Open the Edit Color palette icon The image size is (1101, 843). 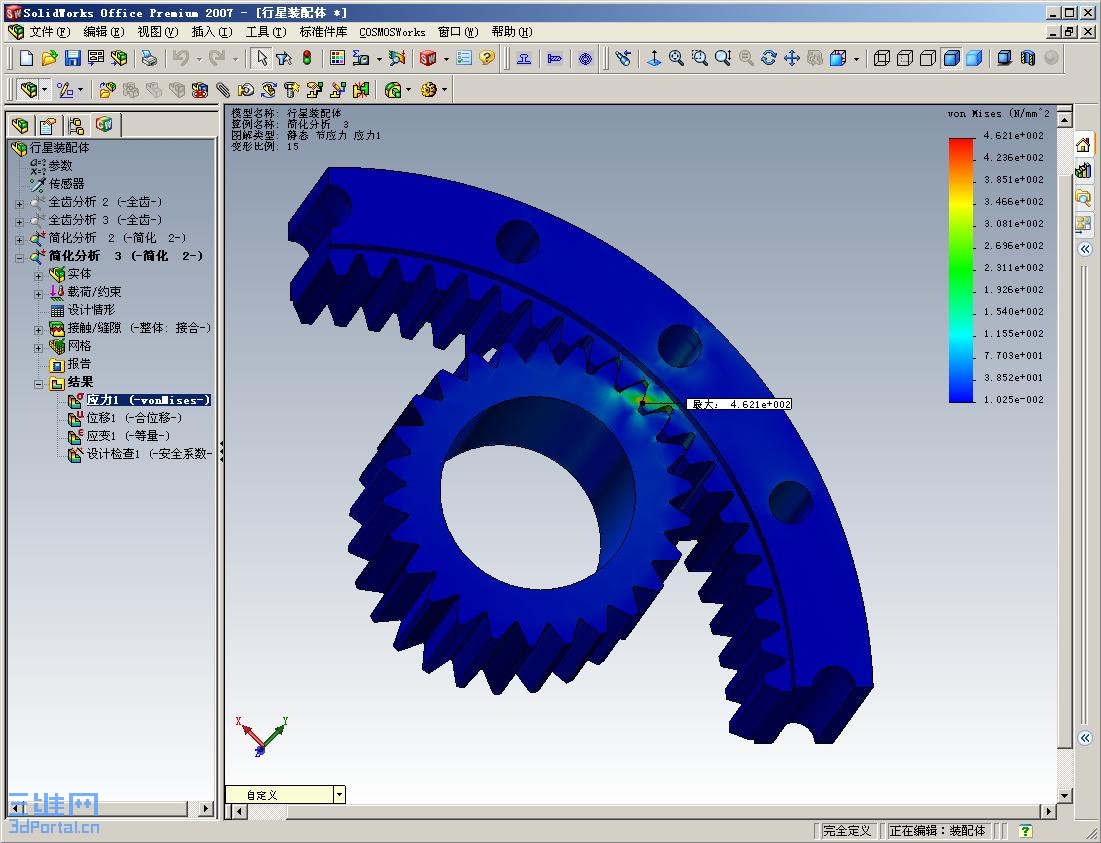(338, 58)
